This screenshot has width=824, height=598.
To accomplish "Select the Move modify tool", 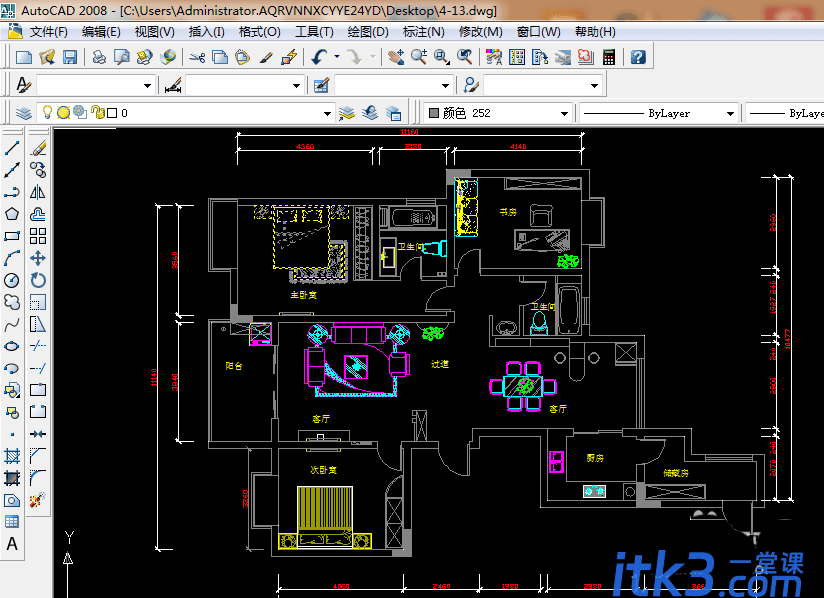I will [x=38, y=258].
